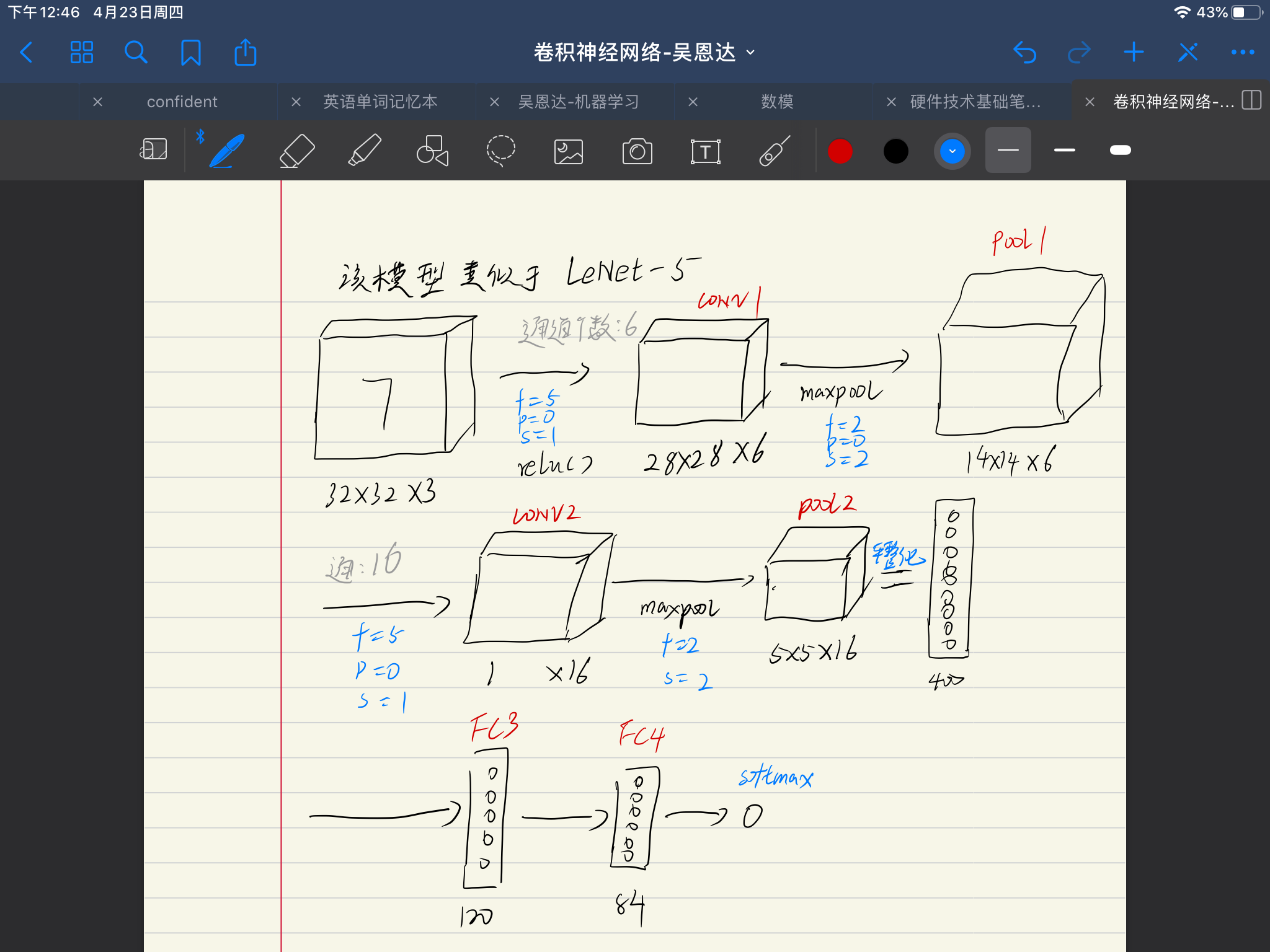Tap the Undo button
Image resolution: width=1270 pixels, height=952 pixels.
pyautogui.click(x=1025, y=52)
